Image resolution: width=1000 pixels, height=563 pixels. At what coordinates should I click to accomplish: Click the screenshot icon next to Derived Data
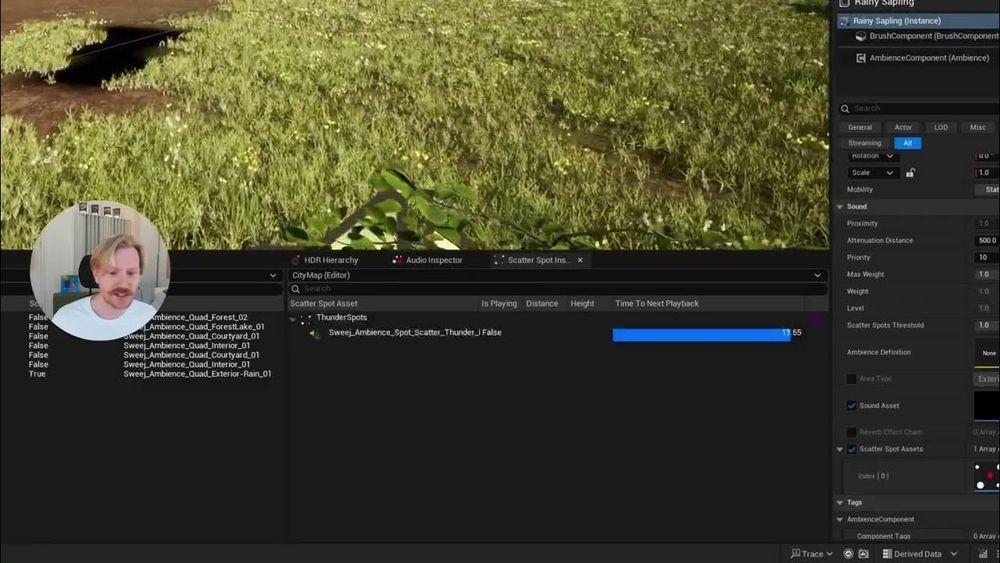click(864, 553)
